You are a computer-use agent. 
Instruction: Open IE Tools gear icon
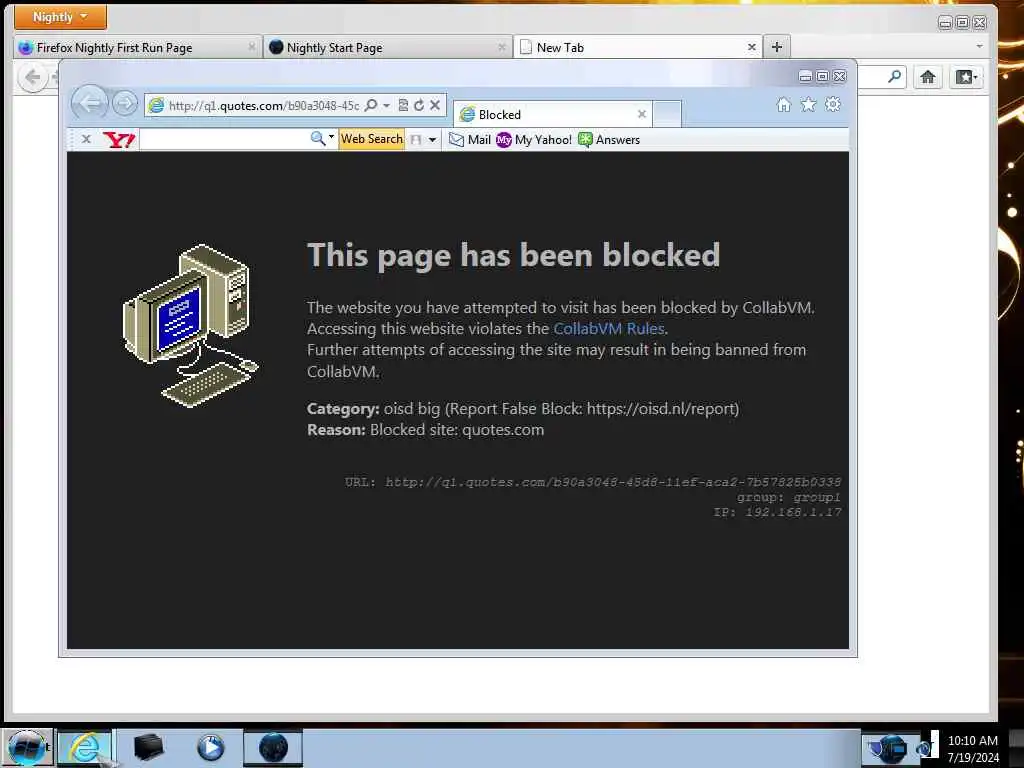click(x=833, y=104)
